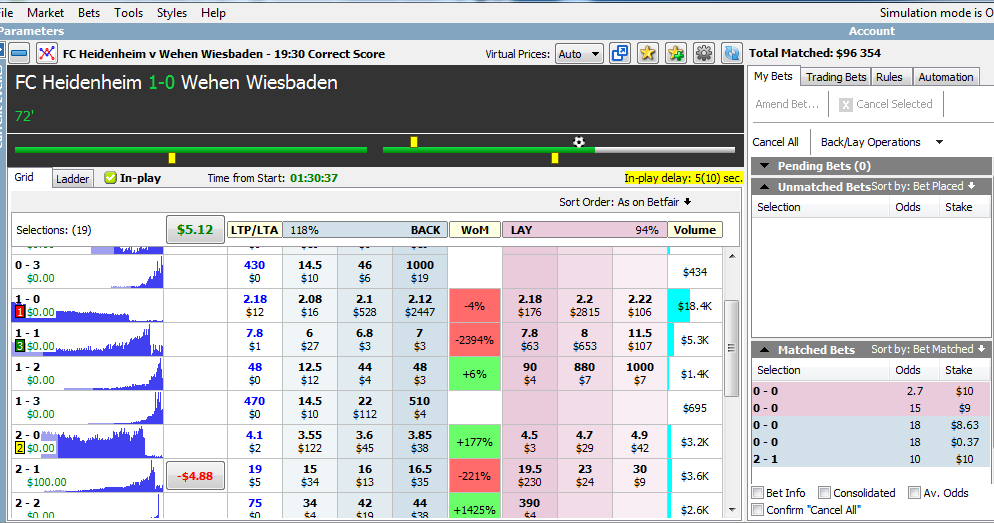Open the Tools menu
Screen dimensions: 994x523
[129, 13]
